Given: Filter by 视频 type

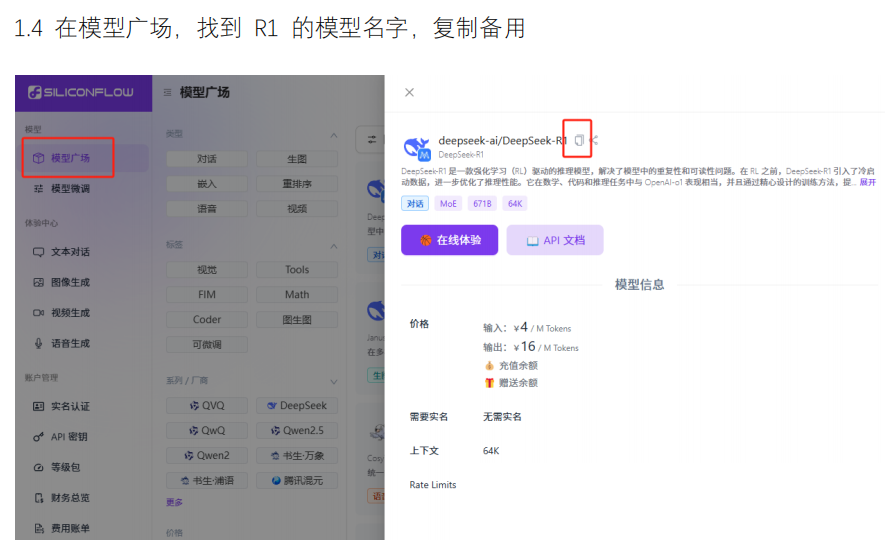Looking at the screenshot, I should (x=297, y=208).
